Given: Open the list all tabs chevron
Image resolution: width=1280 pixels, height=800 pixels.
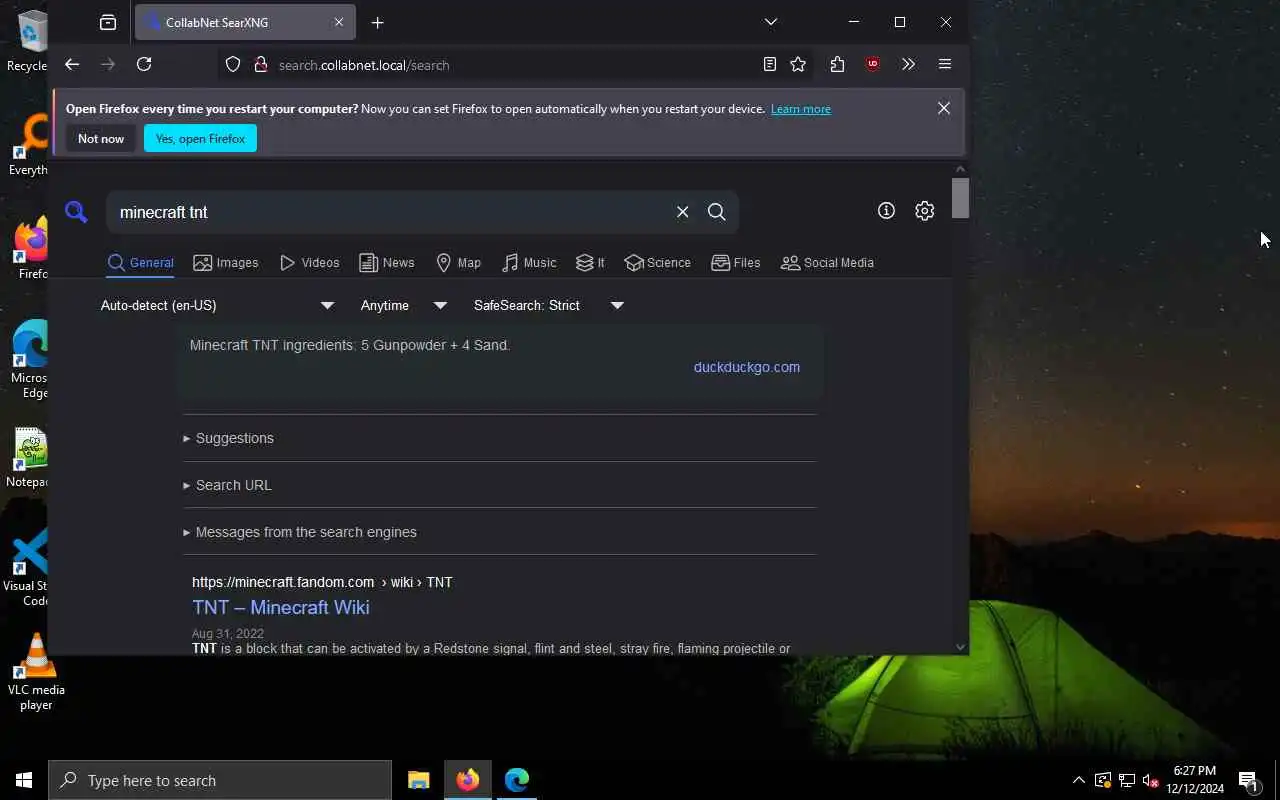Looking at the screenshot, I should tap(770, 22).
